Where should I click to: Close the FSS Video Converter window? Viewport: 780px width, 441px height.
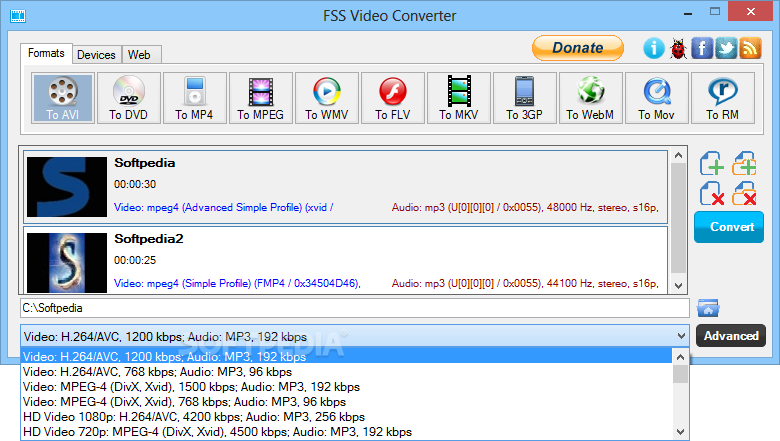click(751, 11)
